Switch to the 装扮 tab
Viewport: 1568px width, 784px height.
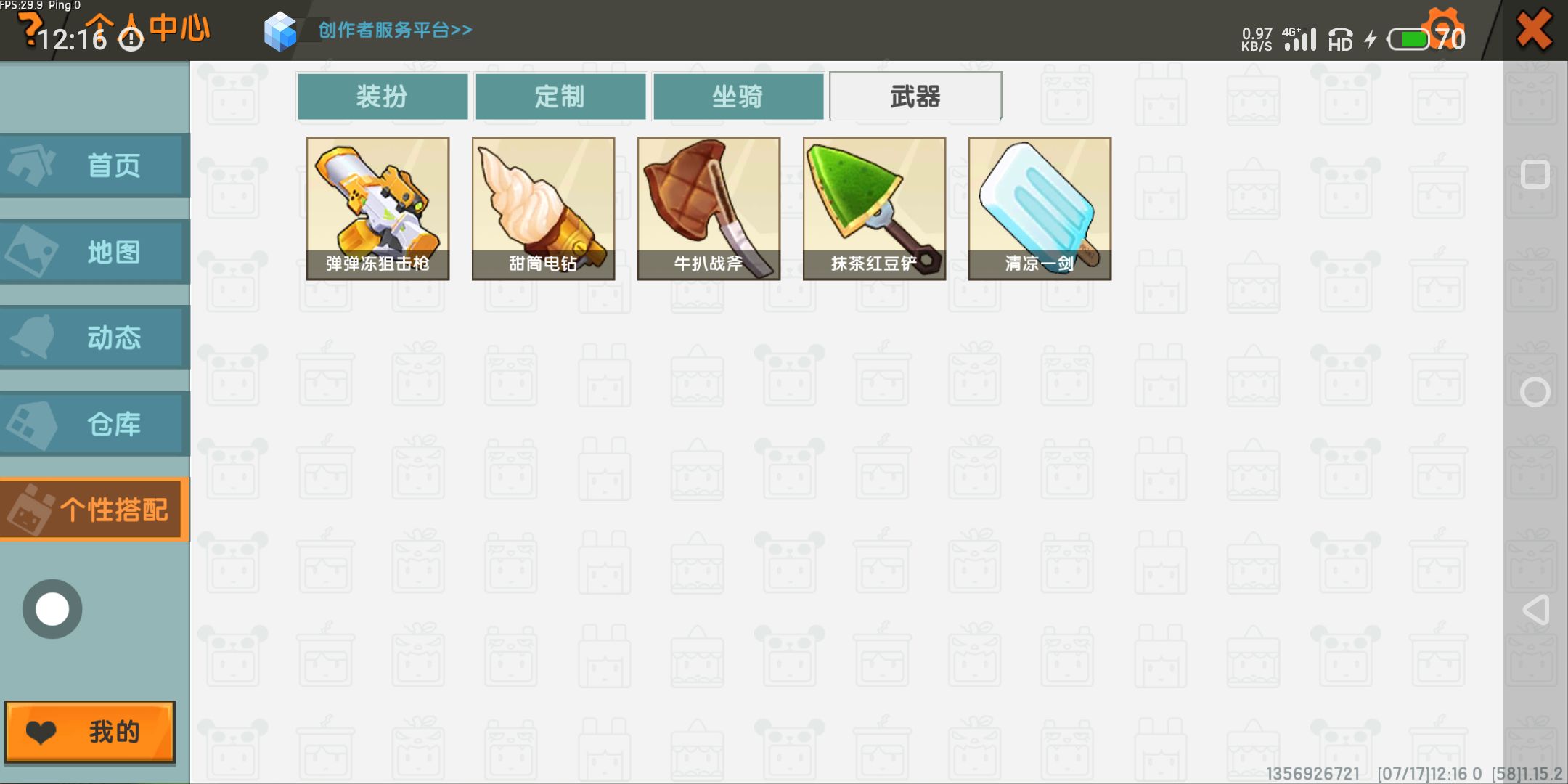pyautogui.click(x=383, y=96)
